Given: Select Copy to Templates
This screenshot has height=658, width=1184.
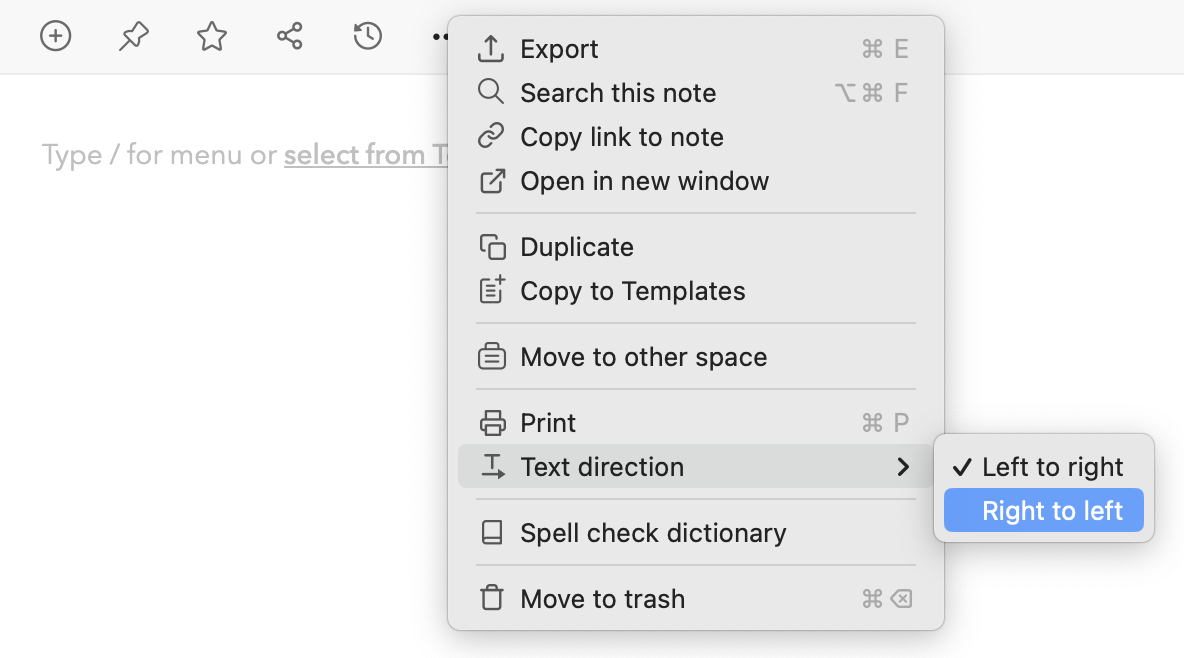Looking at the screenshot, I should click(x=632, y=291).
